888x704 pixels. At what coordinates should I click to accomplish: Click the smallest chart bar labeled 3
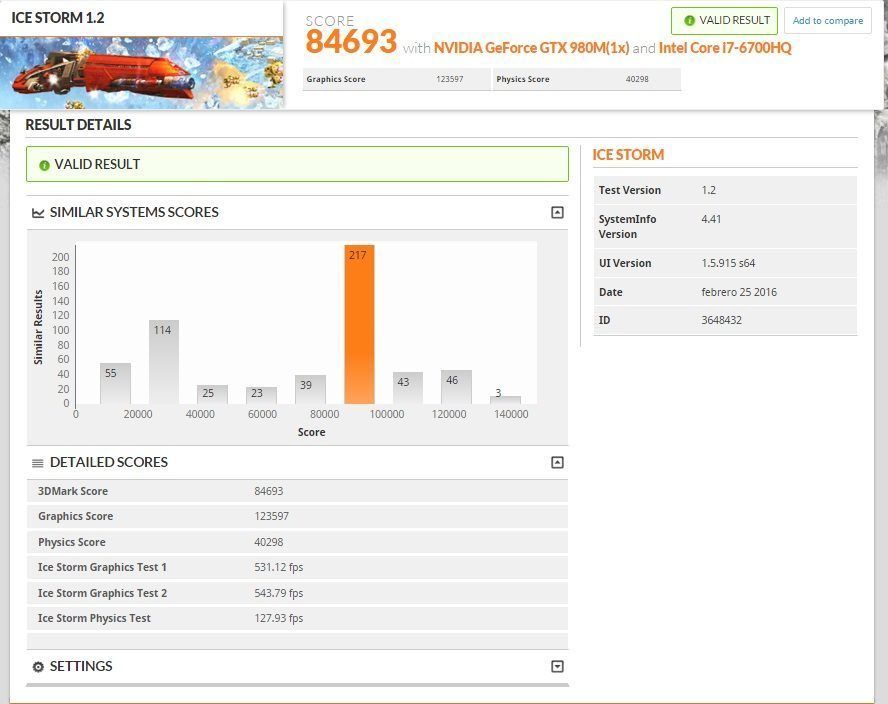tap(505, 400)
